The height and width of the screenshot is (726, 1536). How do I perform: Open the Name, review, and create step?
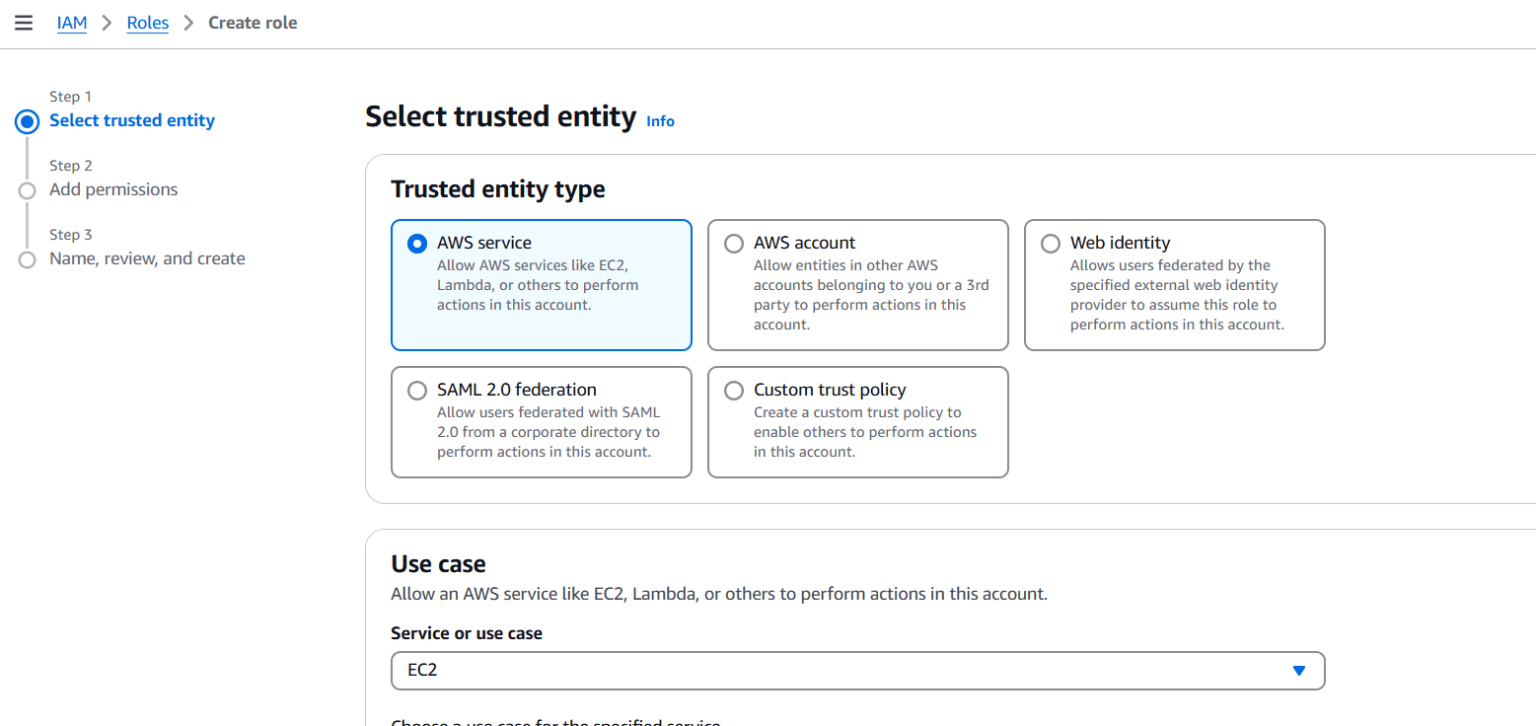[x=147, y=259]
